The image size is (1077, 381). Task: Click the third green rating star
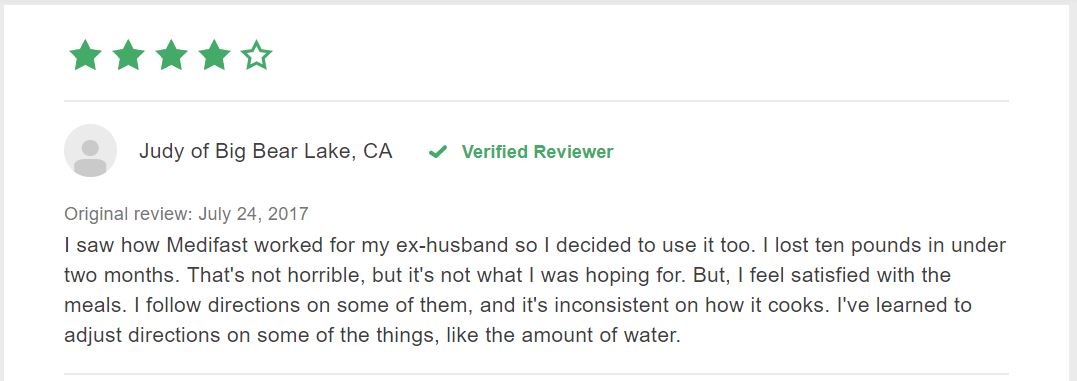pos(171,55)
